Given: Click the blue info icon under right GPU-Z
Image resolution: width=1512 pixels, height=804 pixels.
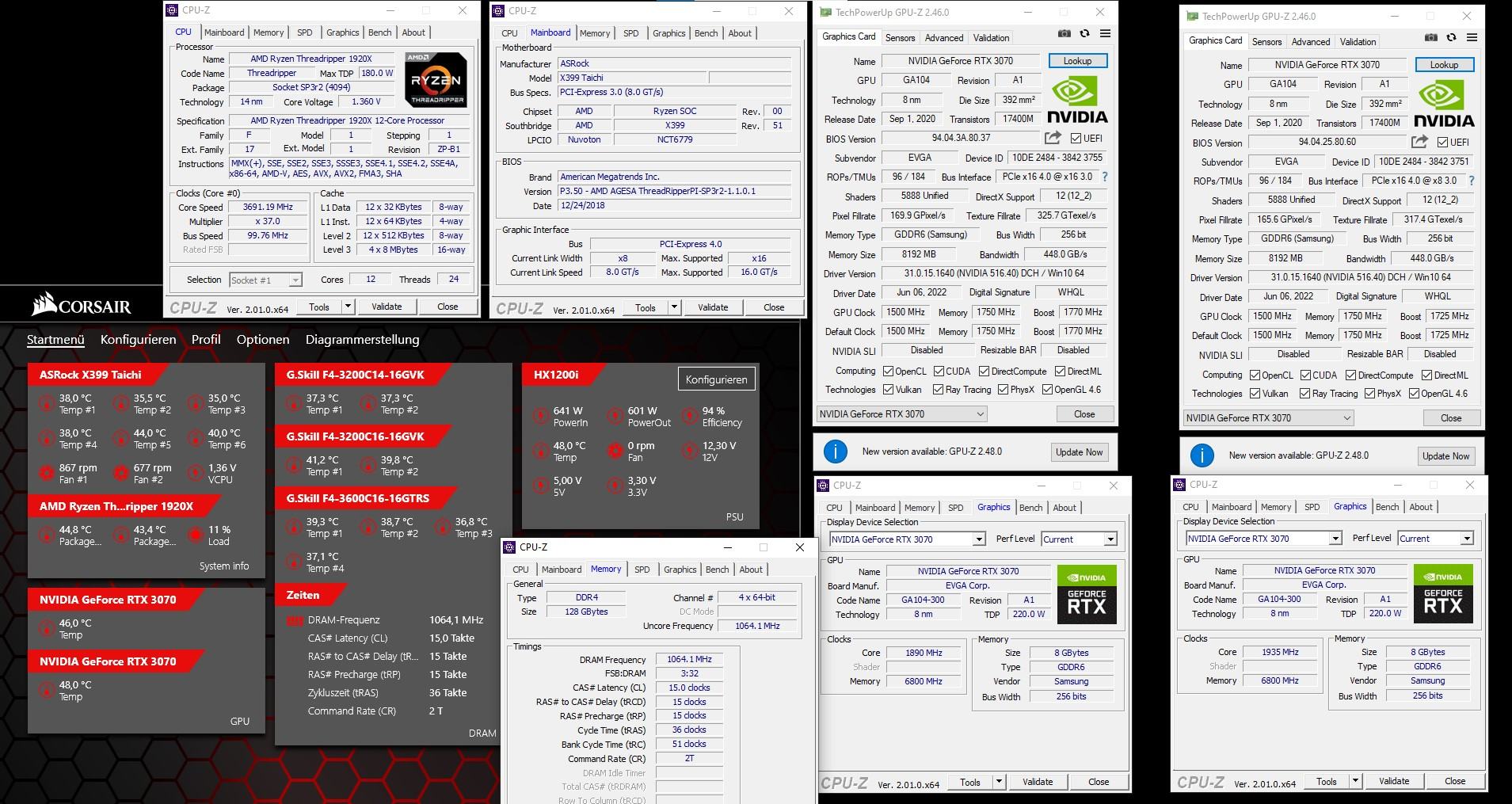Looking at the screenshot, I should [1202, 455].
